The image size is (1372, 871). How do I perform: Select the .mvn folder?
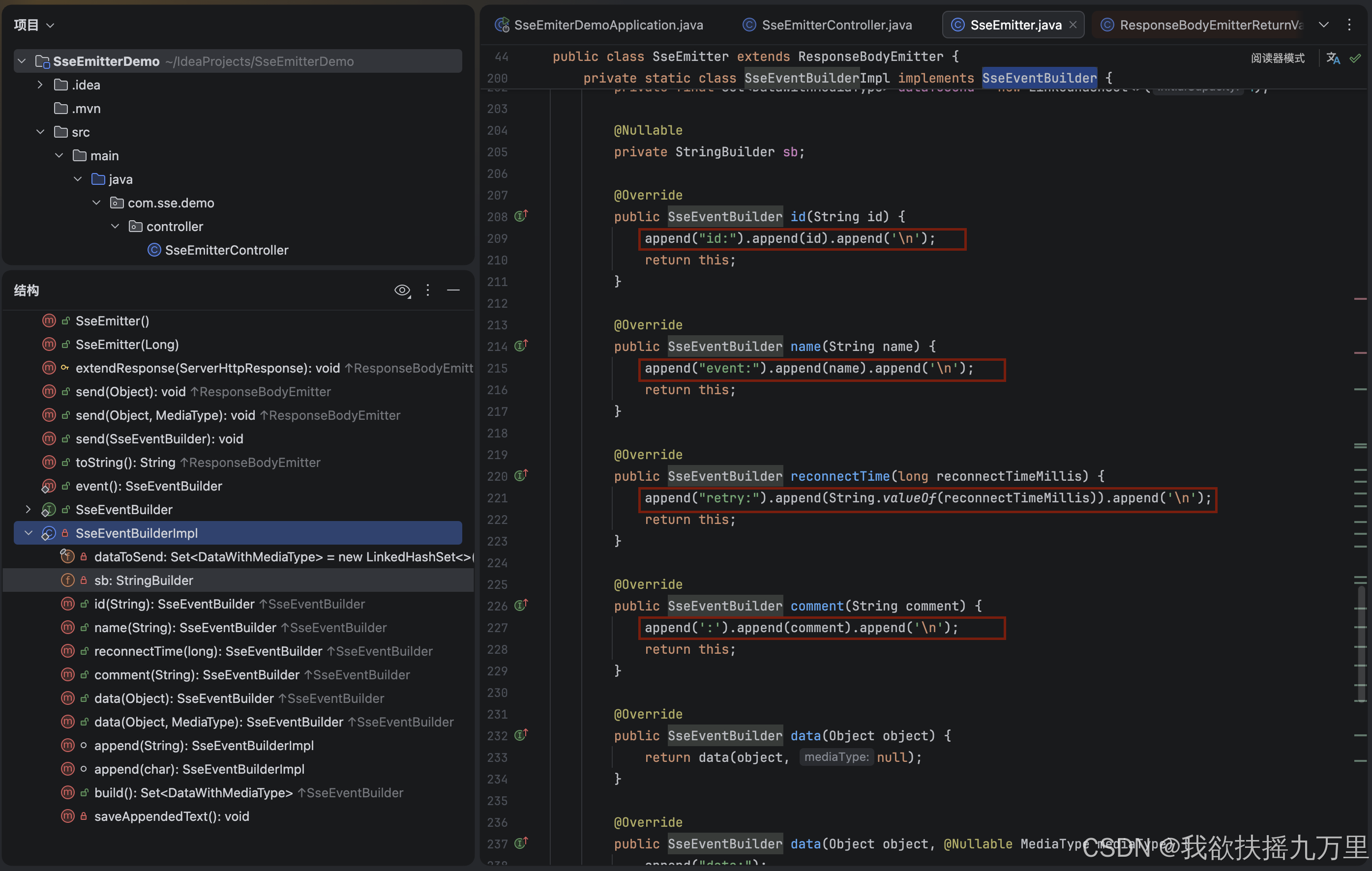point(78,108)
